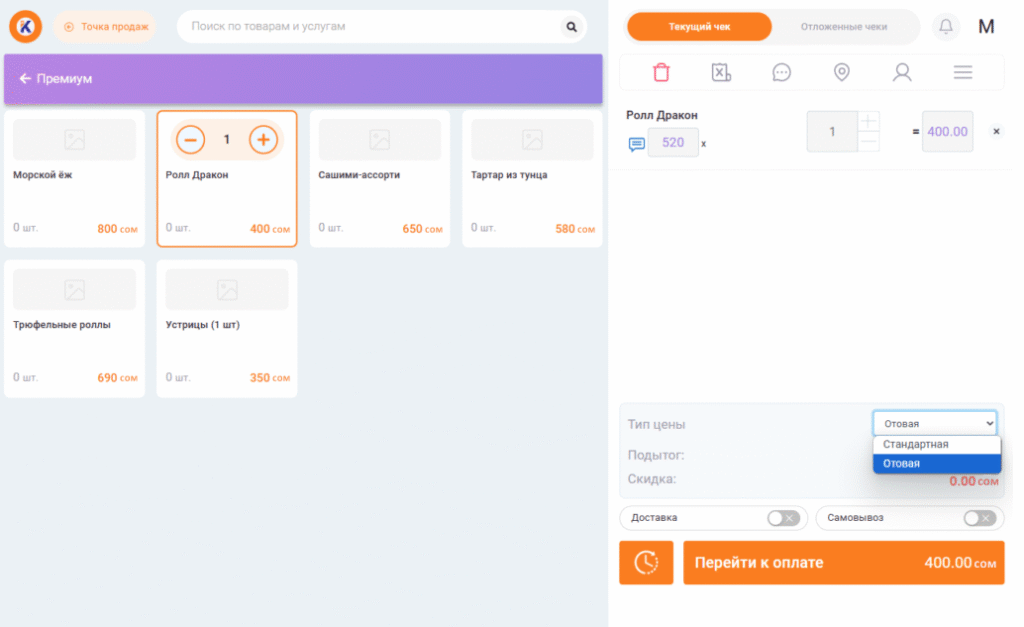Open the Тип цены dropdown
The width and height of the screenshot is (1024, 627).
coord(935,424)
